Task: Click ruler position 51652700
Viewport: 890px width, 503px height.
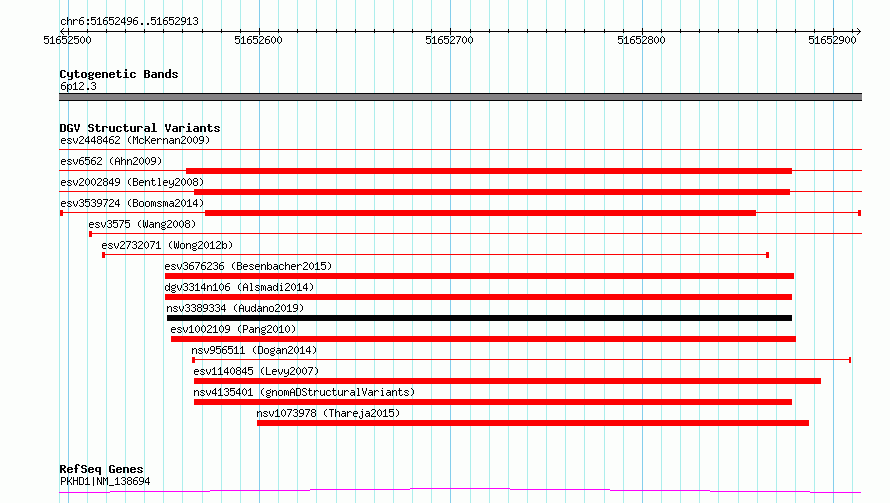Action: click(x=450, y=40)
